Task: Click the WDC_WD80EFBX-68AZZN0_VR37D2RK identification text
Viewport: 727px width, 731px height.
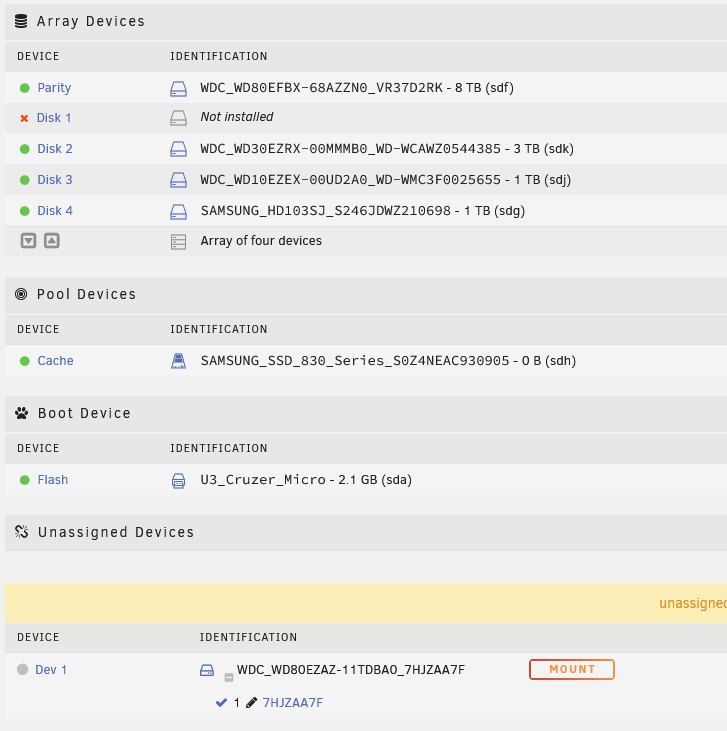Action: (357, 88)
